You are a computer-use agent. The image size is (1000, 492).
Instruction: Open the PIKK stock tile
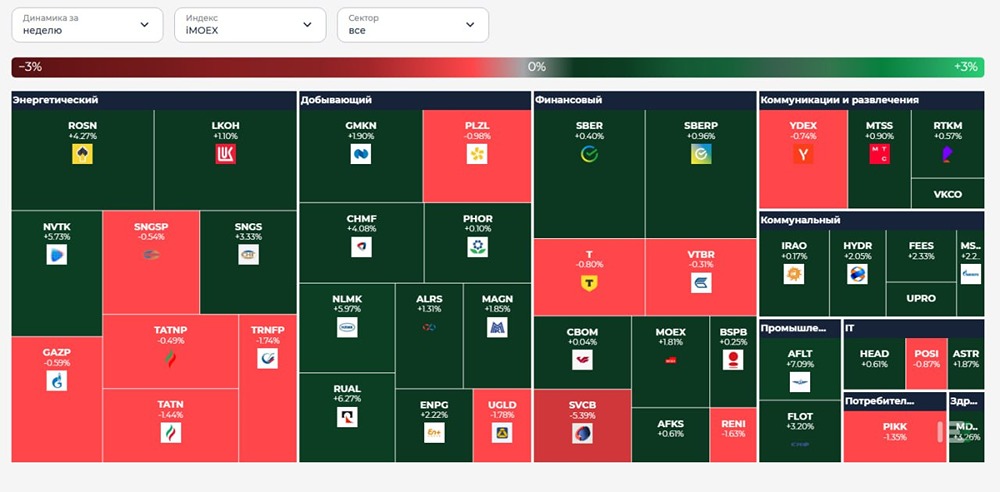pos(895,436)
